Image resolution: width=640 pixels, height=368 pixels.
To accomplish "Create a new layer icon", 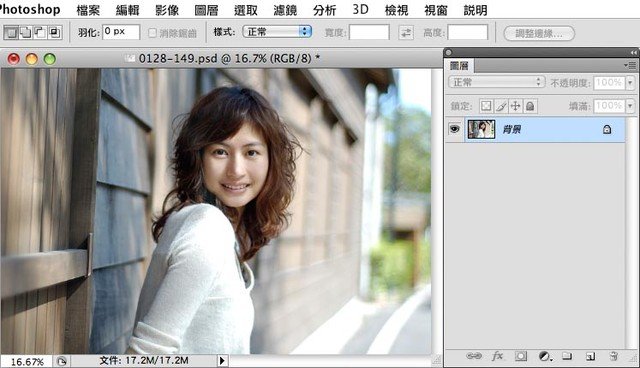I will tap(590, 356).
